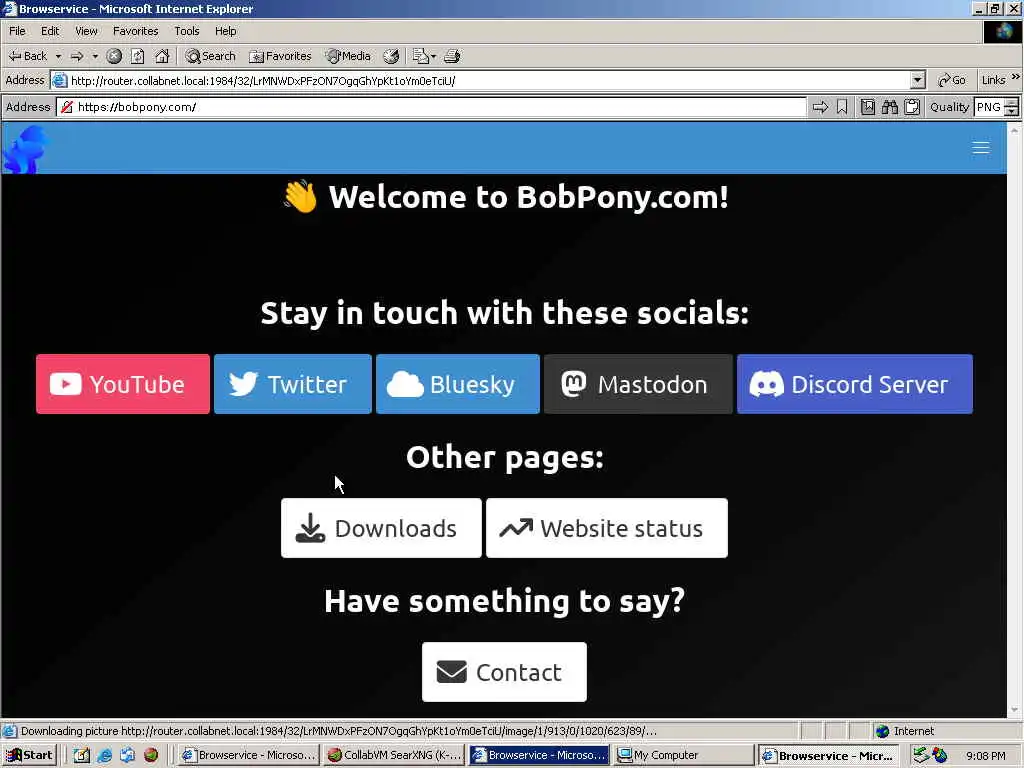Open the Help menu
1024x768 pixels.
[x=225, y=31]
